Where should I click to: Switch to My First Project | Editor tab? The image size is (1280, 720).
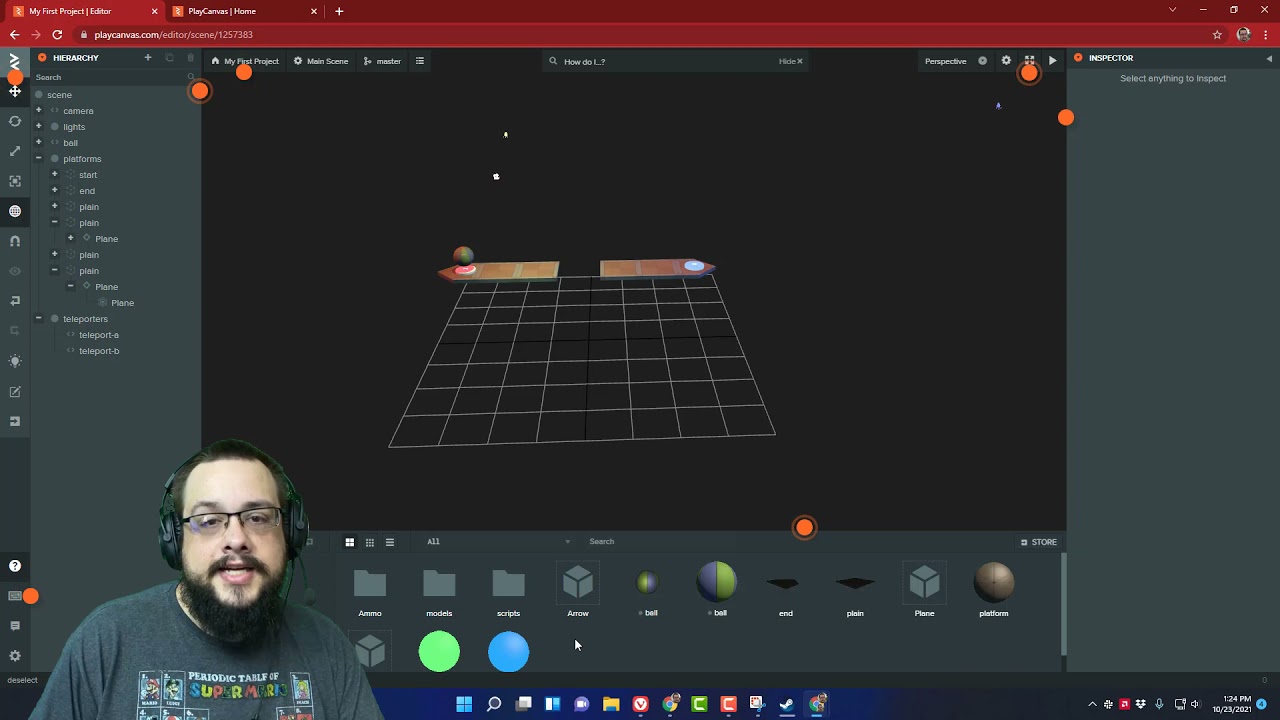click(84, 11)
